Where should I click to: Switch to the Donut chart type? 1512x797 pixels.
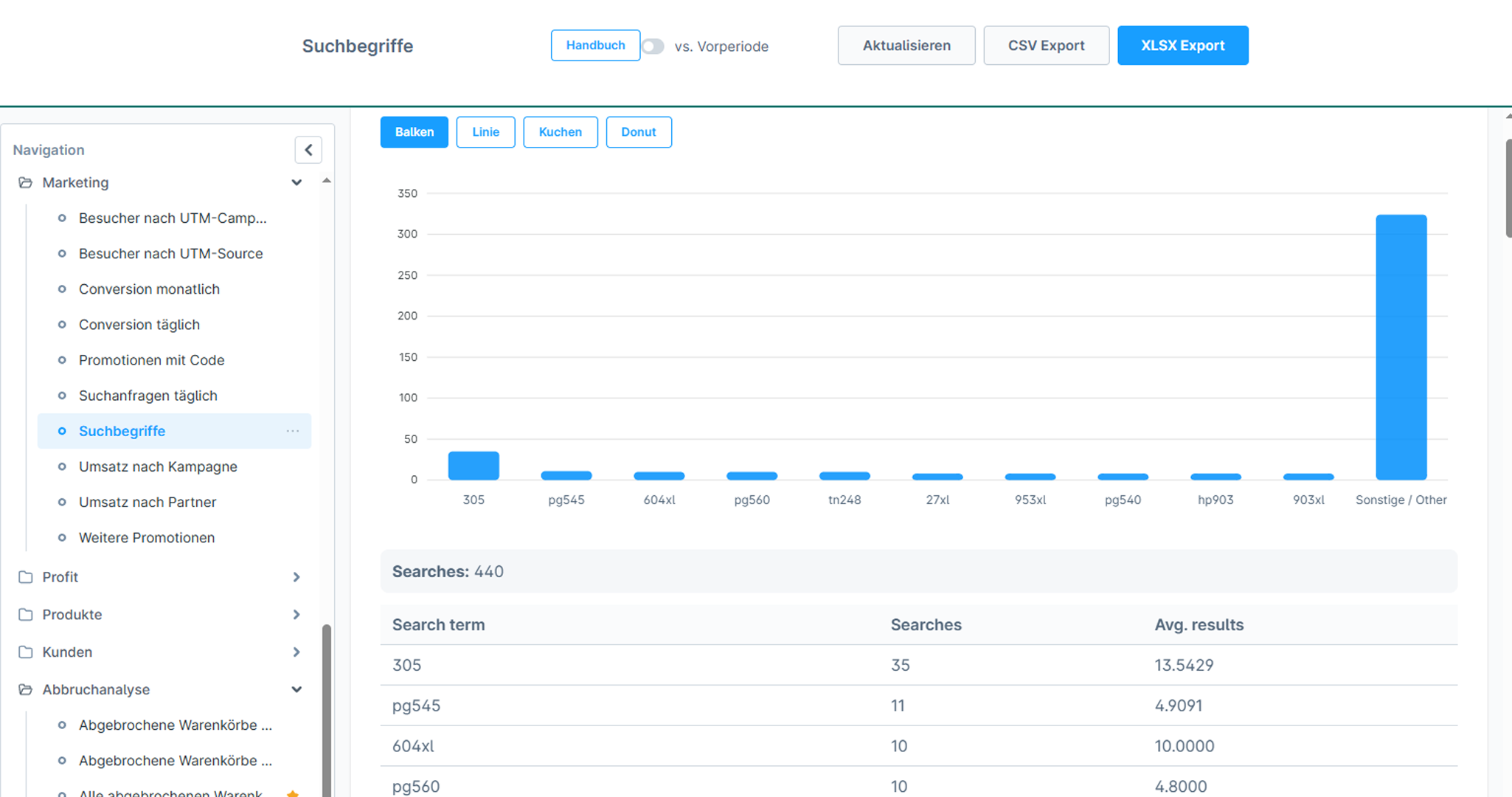coord(639,132)
